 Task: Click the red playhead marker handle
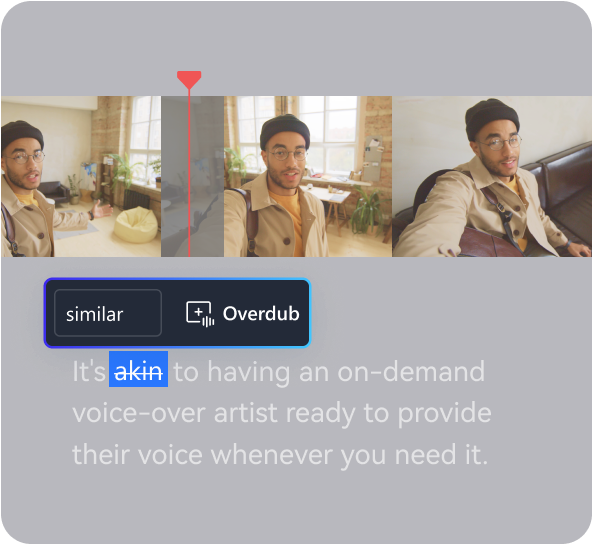[189, 79]
